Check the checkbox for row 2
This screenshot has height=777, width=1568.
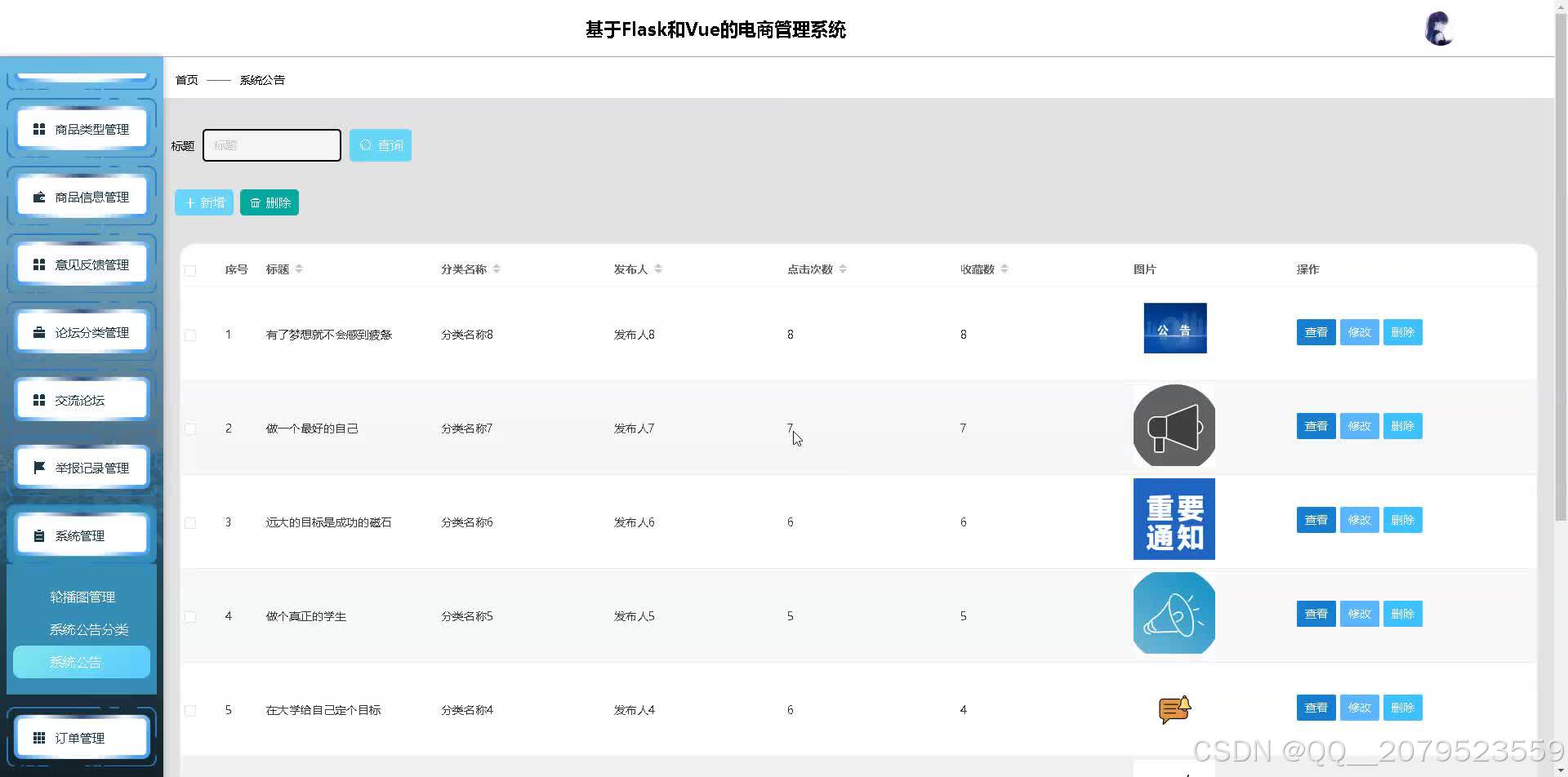coord(190,428)
